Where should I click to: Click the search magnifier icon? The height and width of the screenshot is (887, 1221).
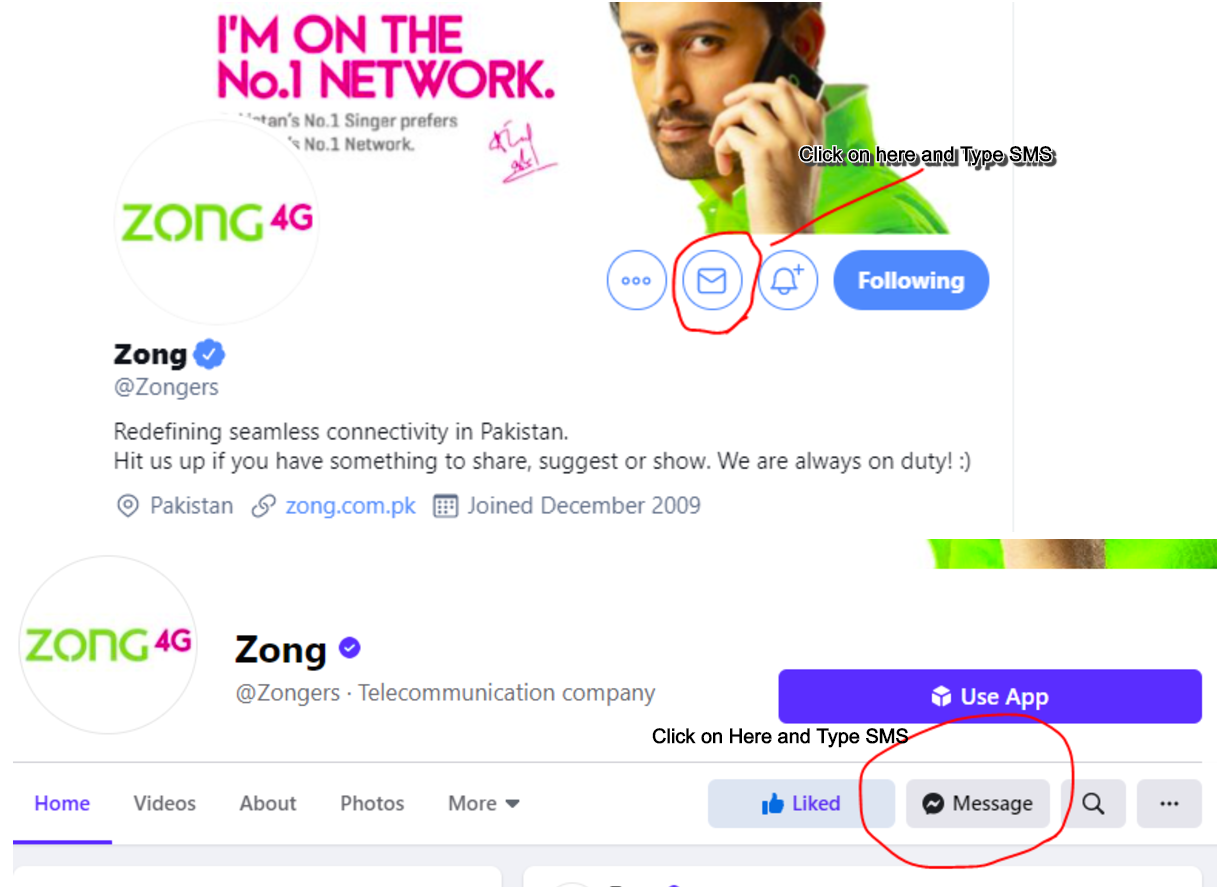tap(1093, 803)
